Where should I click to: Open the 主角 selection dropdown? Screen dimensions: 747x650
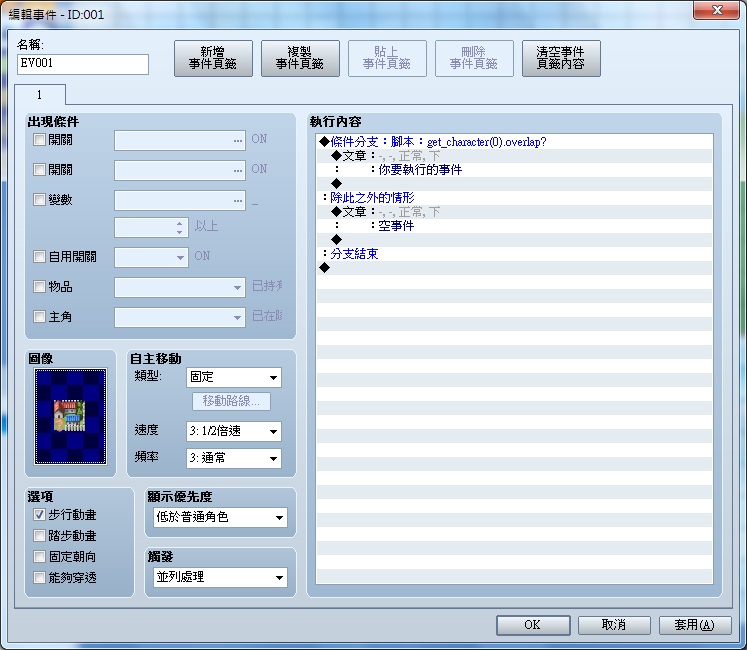coord(180,317)
